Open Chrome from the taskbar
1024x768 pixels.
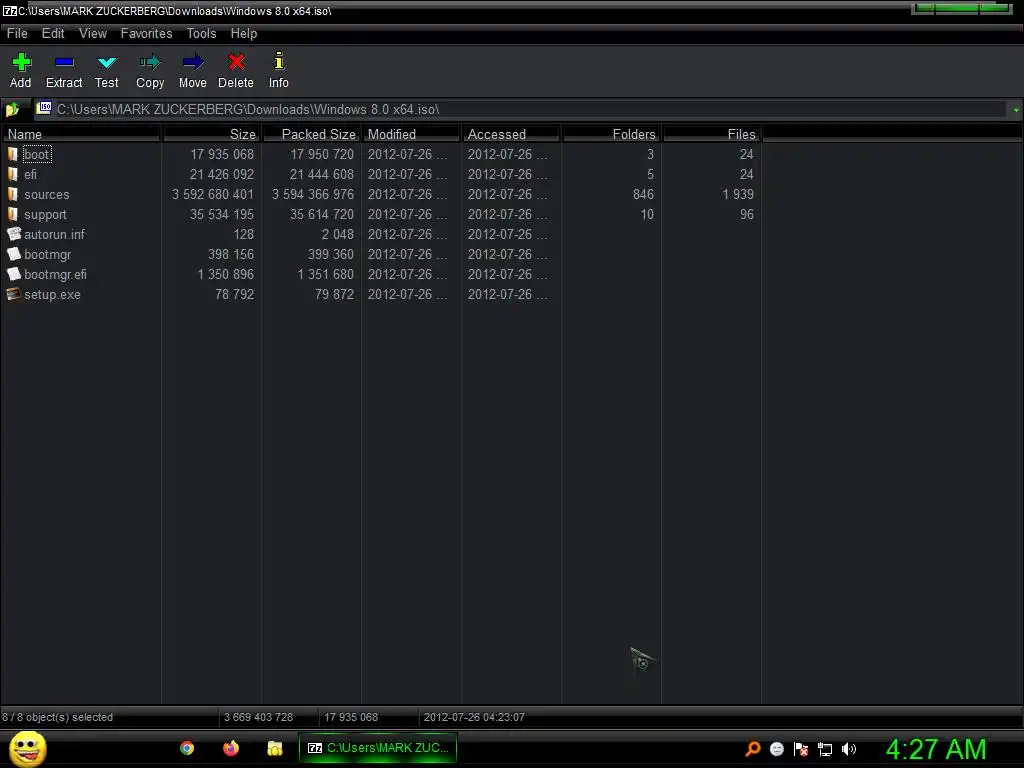pyautogui.click(x=187, y=748)
